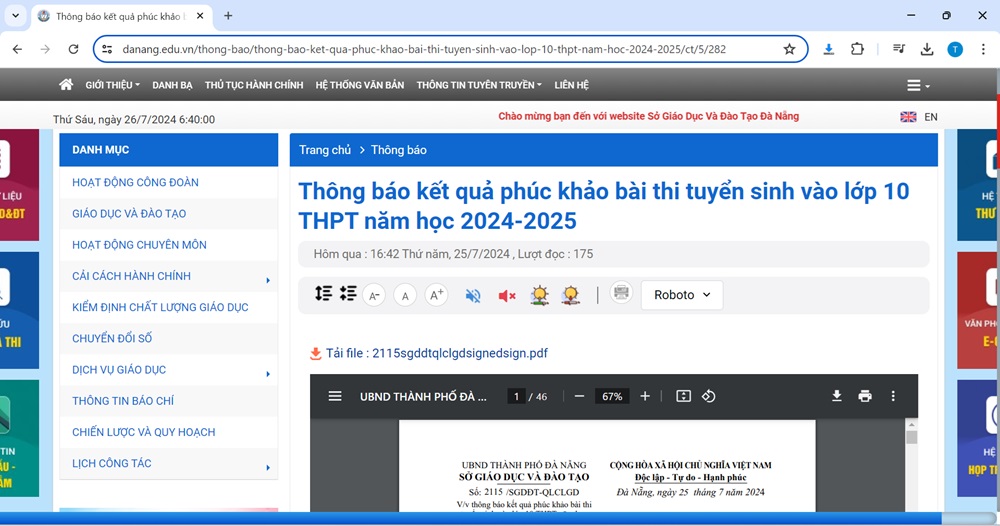Open KIỂM ĐỊNH CHẤT LƯỢNG GIÁO DỤC category
This screenshot has width=1000, height=526.
tap(168, 307)
